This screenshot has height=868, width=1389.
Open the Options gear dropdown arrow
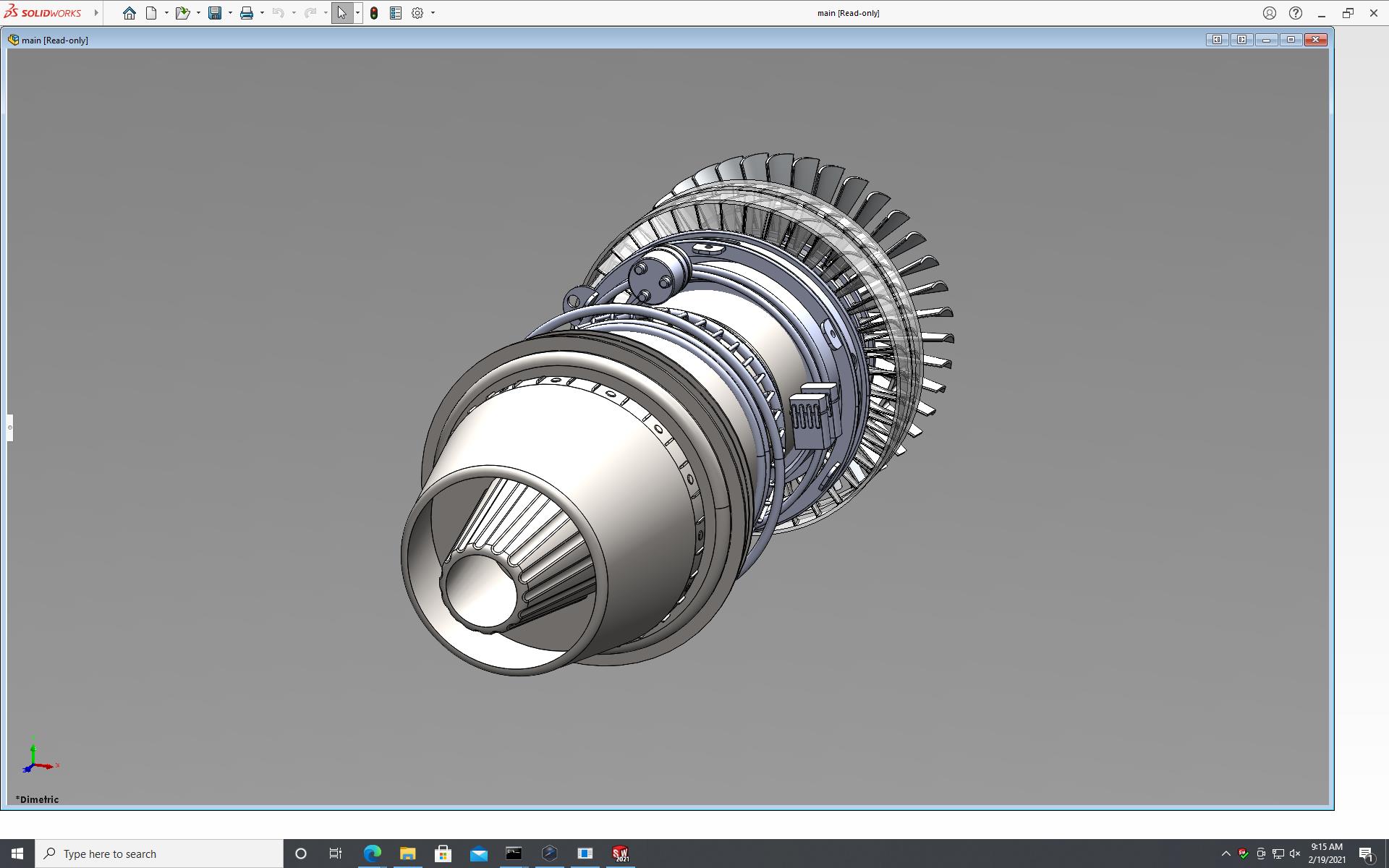433,13
